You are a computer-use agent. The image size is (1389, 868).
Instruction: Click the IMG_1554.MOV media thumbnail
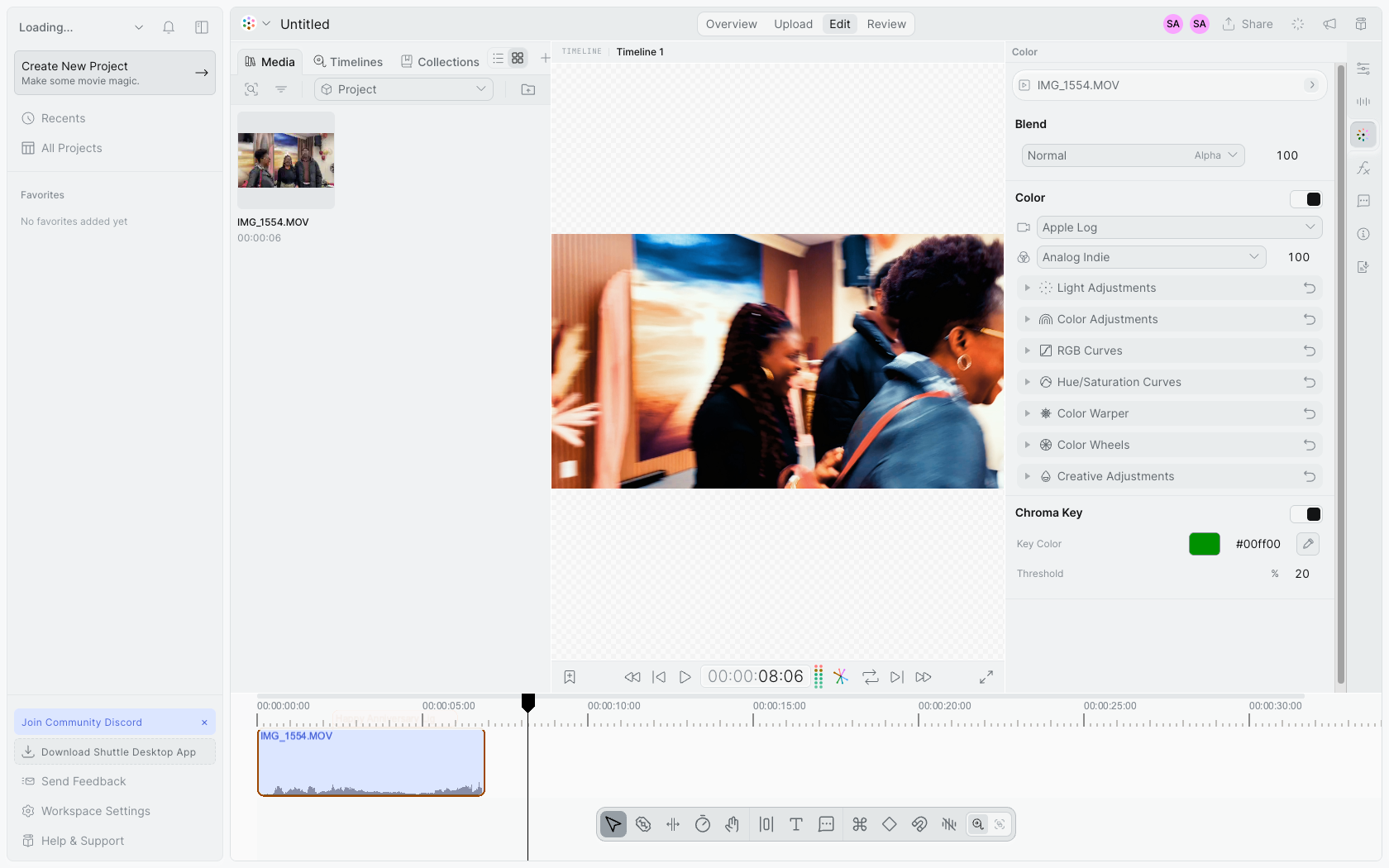[286, 160]
